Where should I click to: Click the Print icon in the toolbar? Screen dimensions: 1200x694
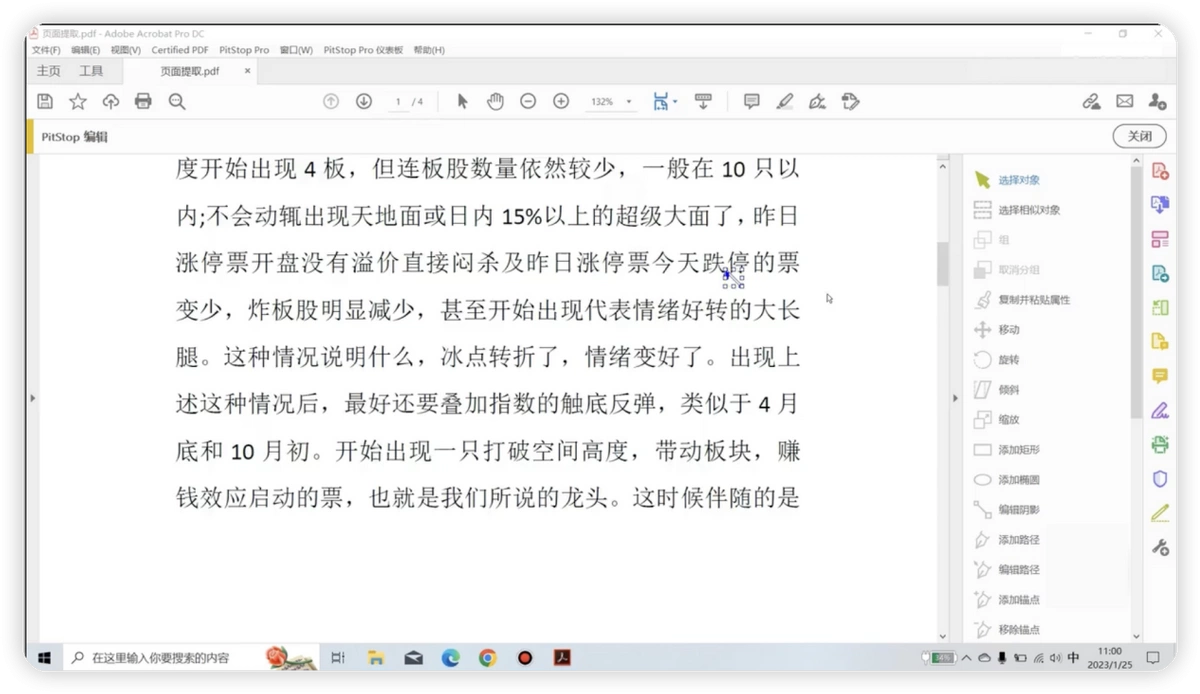[143, 101]
